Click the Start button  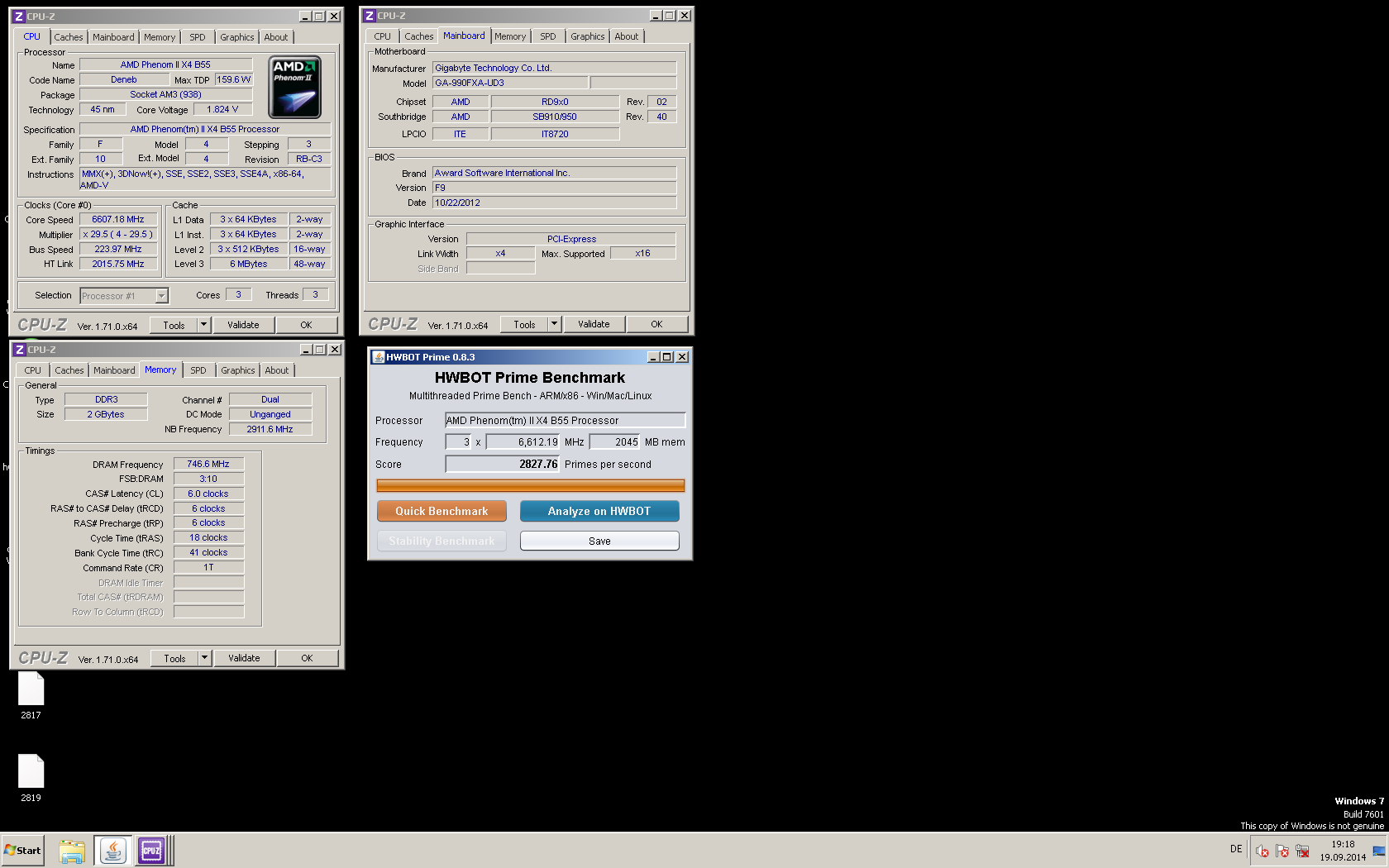[22, 851]
